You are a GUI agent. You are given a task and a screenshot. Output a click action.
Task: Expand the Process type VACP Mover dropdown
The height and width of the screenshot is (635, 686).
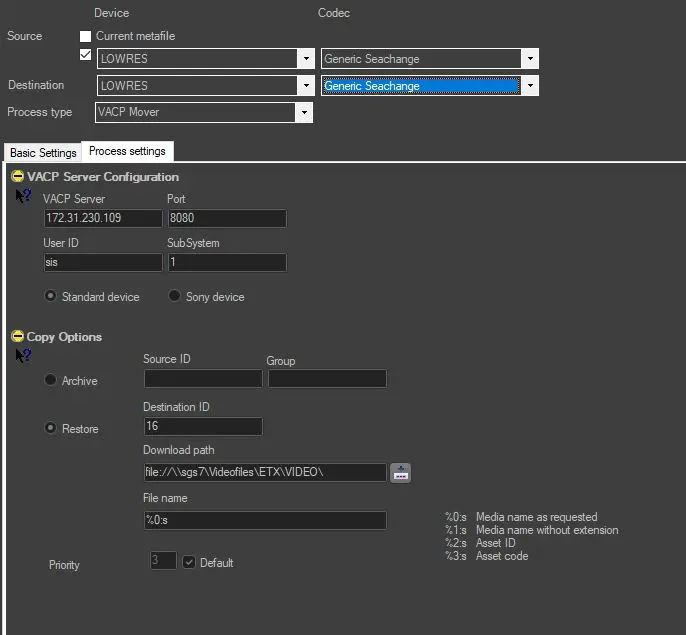[303, 113]
